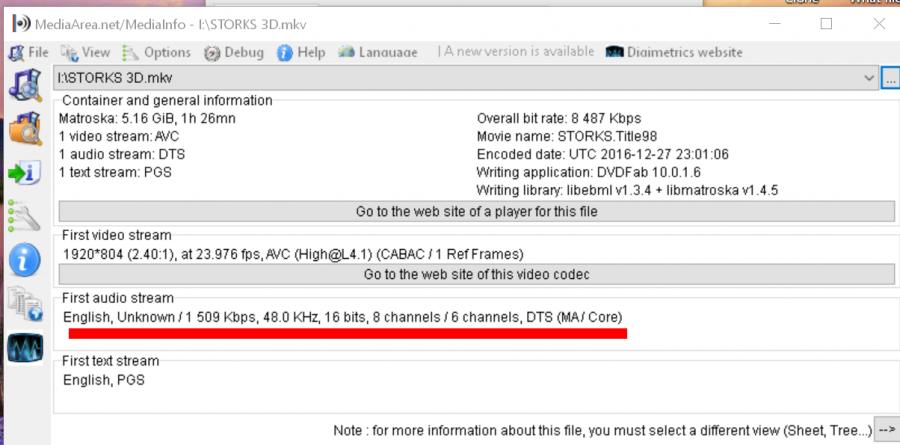The width and height of the screenshot is (900, 445).
Task: Expand the file path dropdown arrow
Action: click(x=870, y=78)
